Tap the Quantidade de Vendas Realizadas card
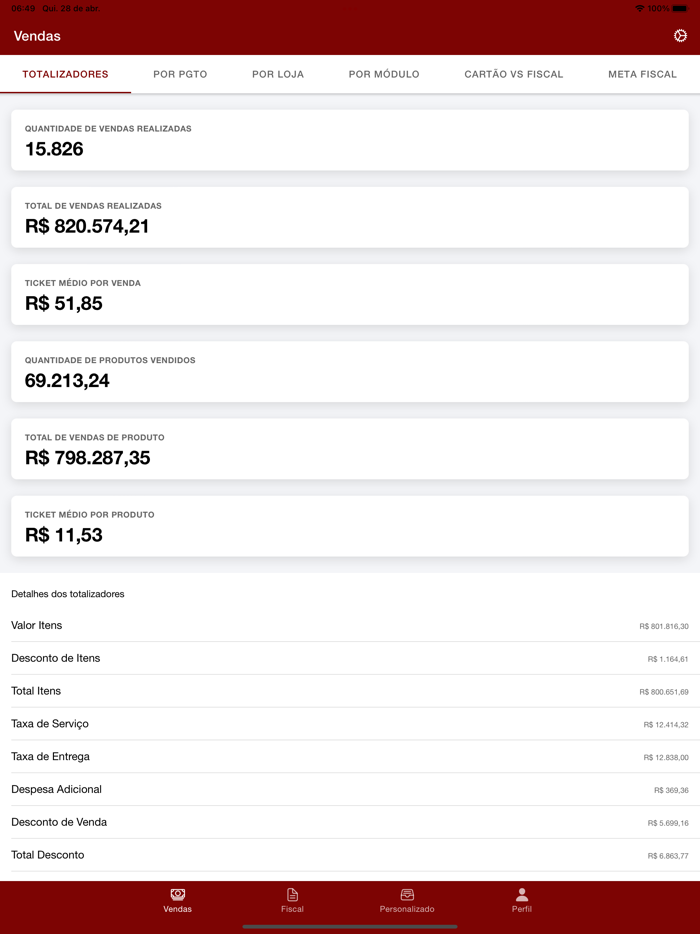Image resolution: width=700 pixels, height=934 pixels. pos(350,140)
